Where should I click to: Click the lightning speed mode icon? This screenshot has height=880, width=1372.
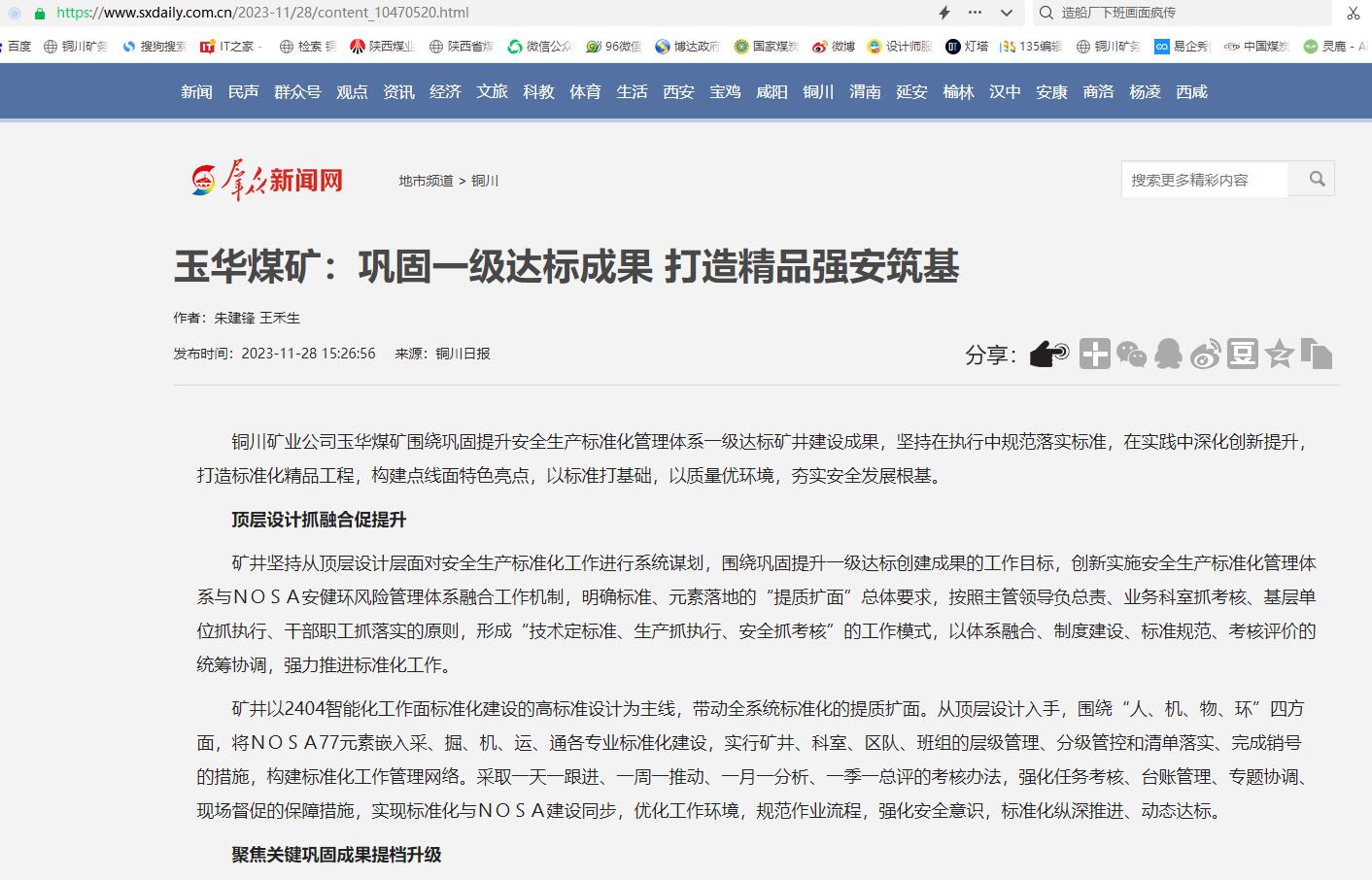(x=943, y=13)
